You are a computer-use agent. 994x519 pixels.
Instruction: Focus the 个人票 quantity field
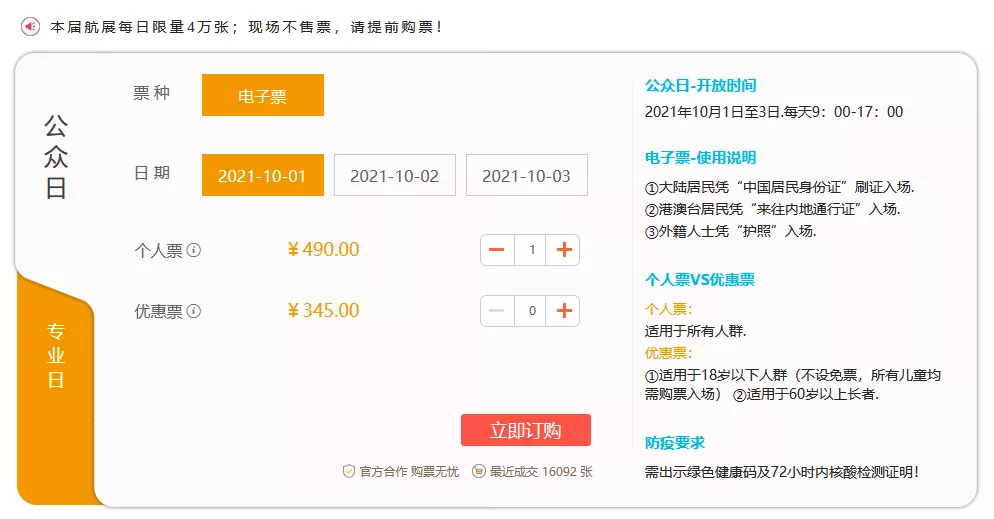(531, 250)
